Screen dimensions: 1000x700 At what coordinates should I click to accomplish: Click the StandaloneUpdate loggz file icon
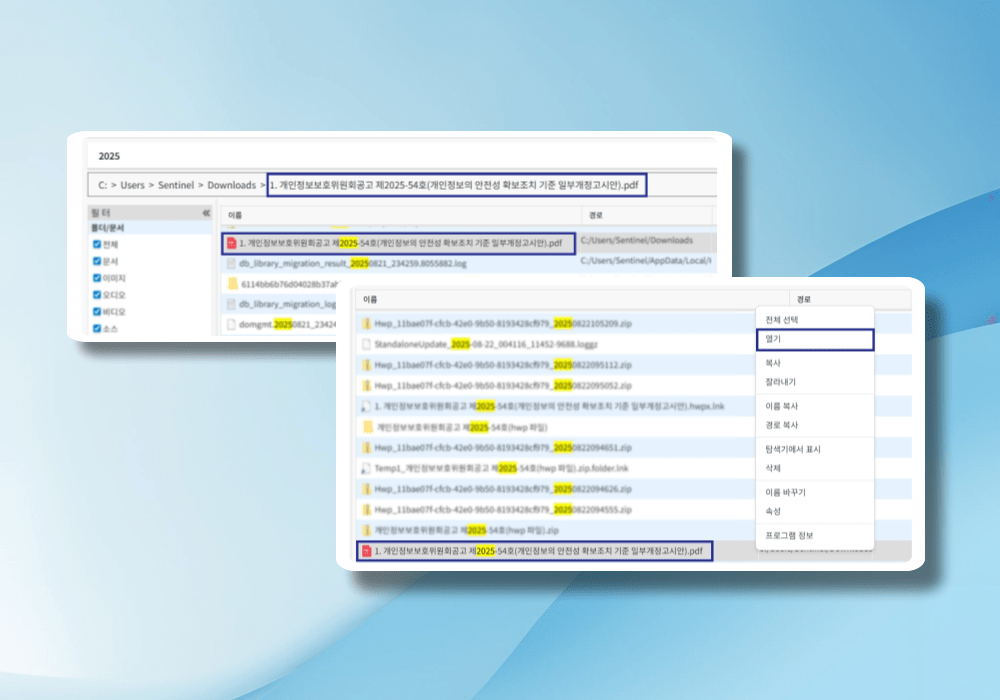point(366,344)
